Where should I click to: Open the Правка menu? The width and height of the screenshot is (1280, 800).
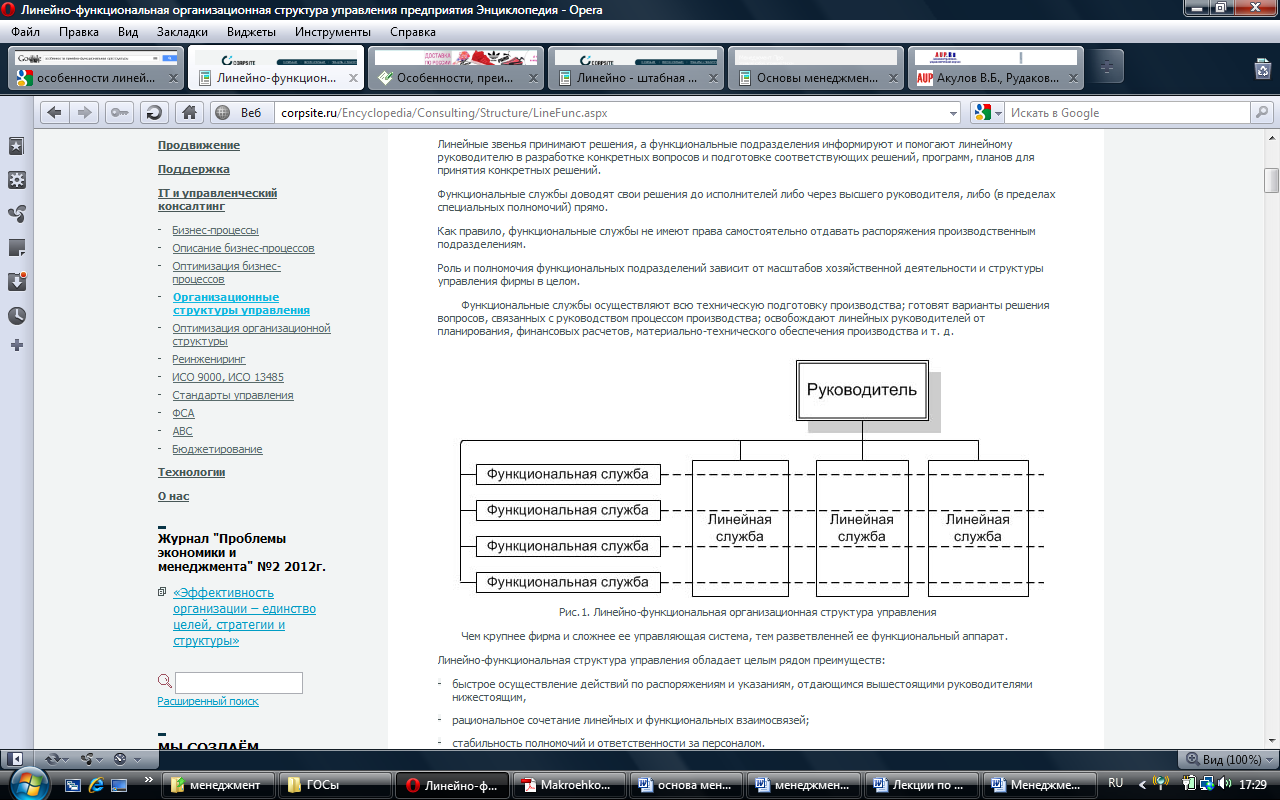click(79, 31)
